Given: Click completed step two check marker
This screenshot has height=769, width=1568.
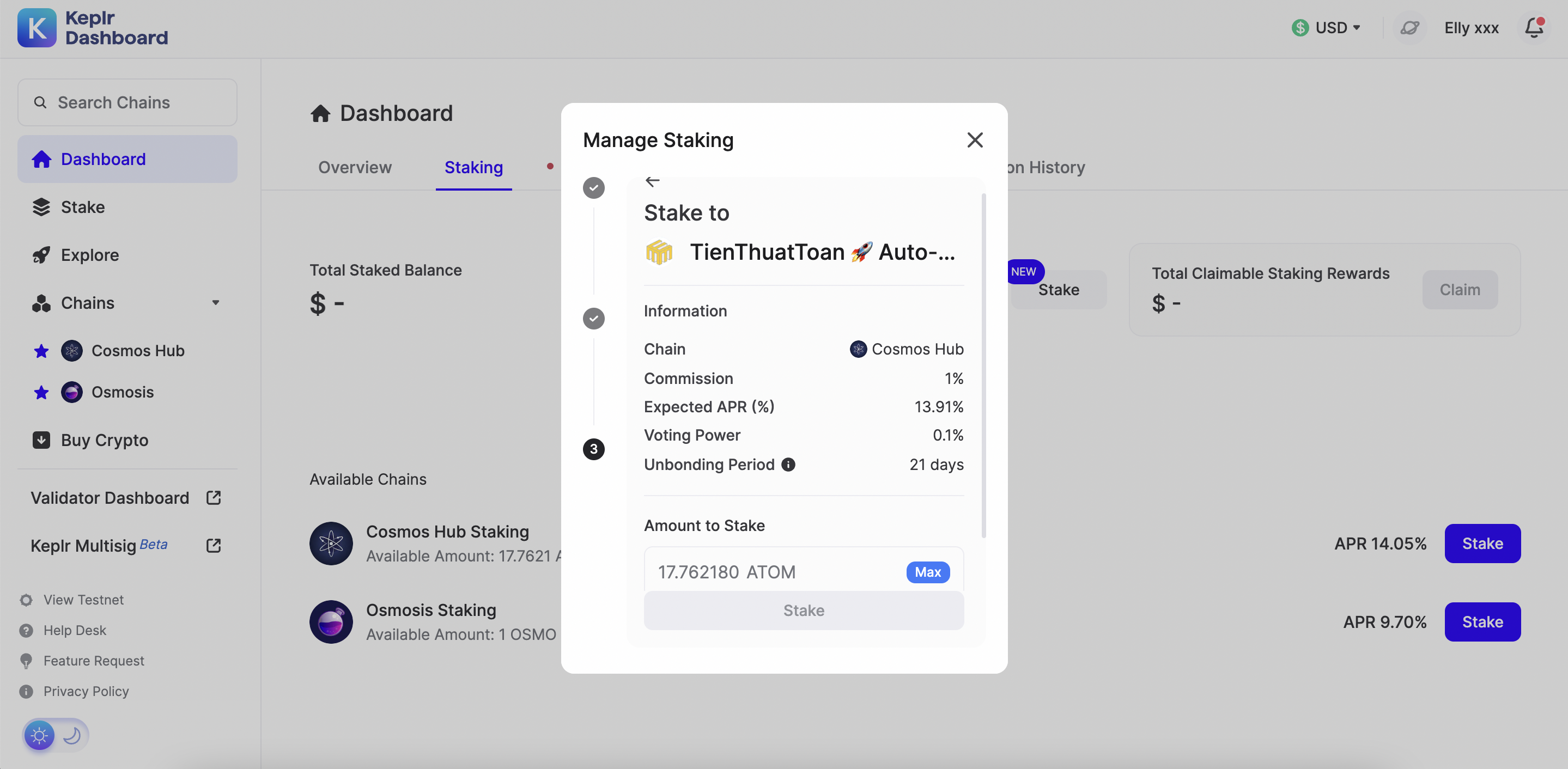Looking at the screenshot, I should [x=593, y=318].
